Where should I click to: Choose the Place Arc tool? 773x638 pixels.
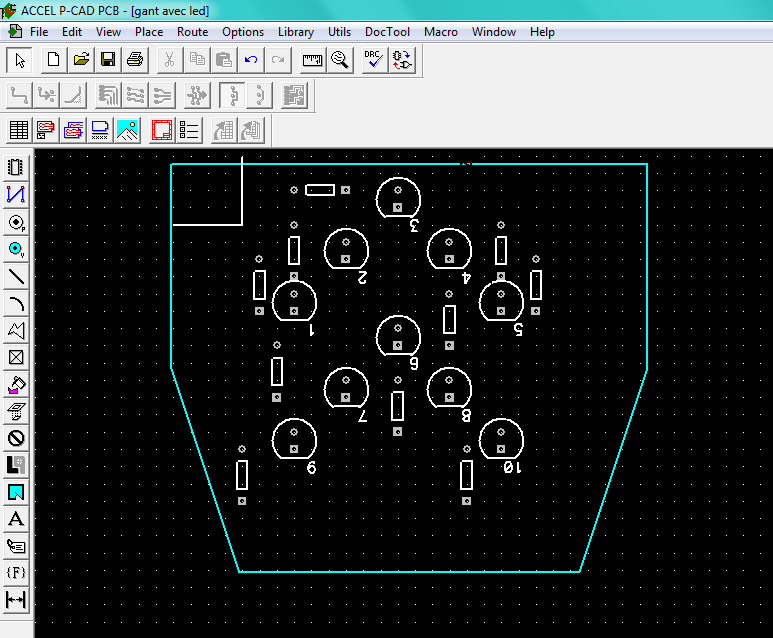pyautogui.click(x=16, y=303)
